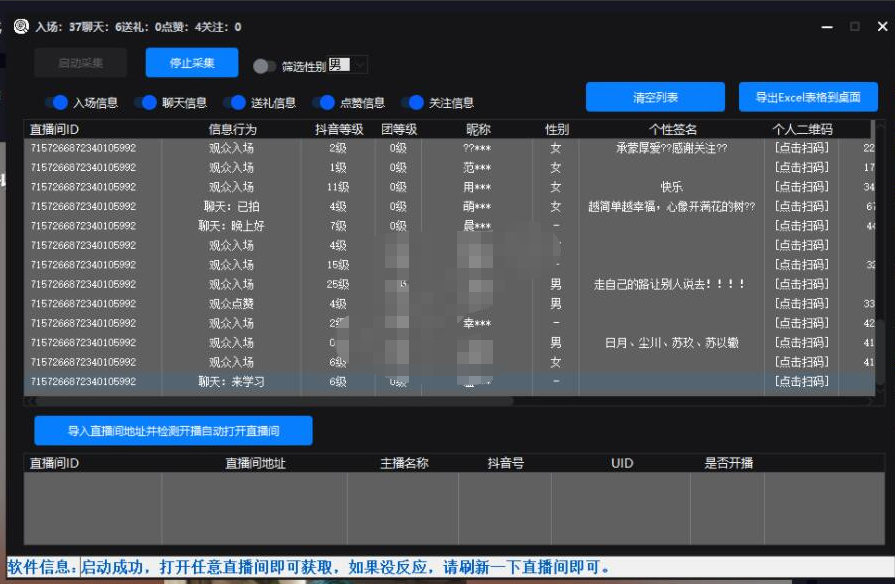This screenshot has width=895, height=584.
Task: Click the upper table's horizontal scrollbar
Action: click(270, 401)
